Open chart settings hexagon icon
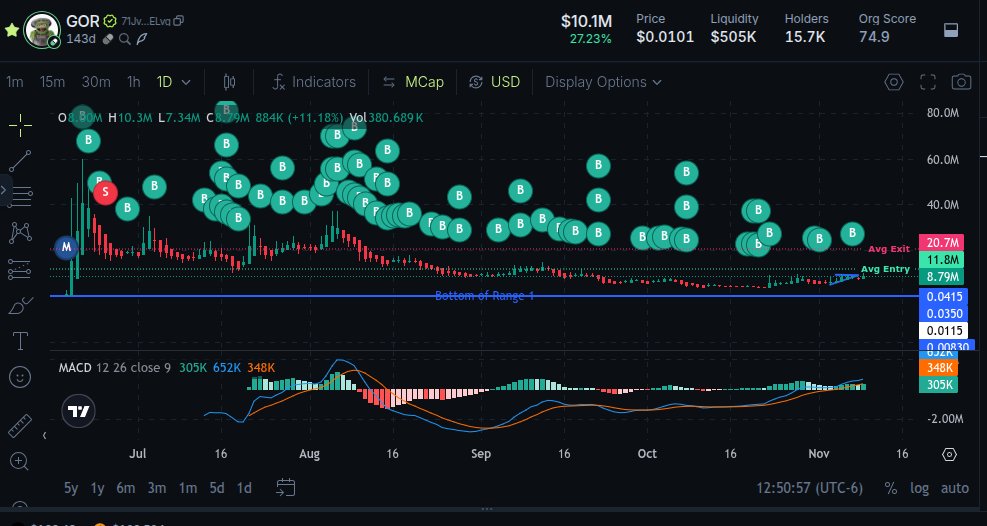This screenshot has width=987, height=526. point(894,82)
